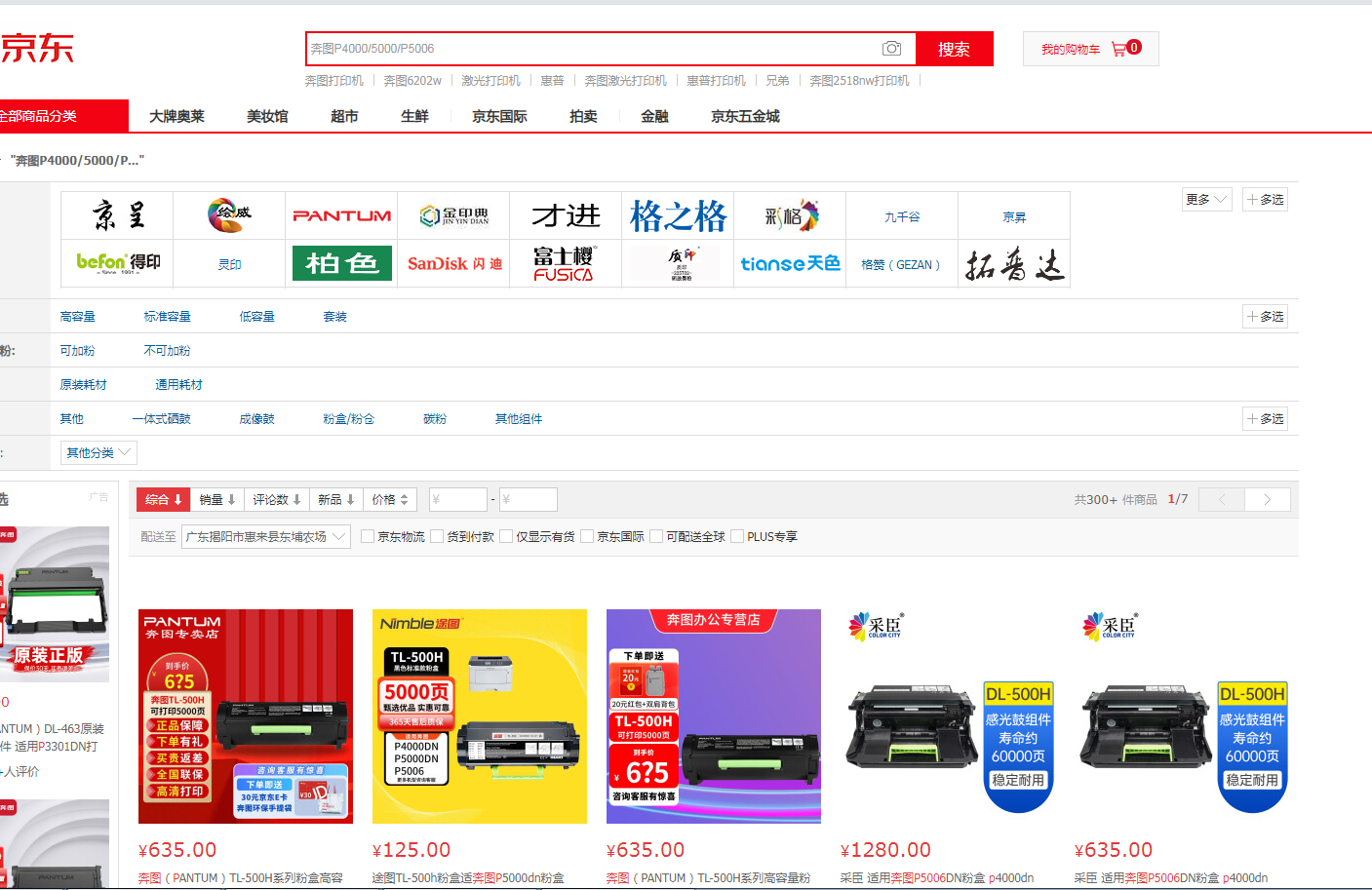The image size is (1372, 890).
Task: Open the 其他分类 dropdown
Action: [98, 452]
